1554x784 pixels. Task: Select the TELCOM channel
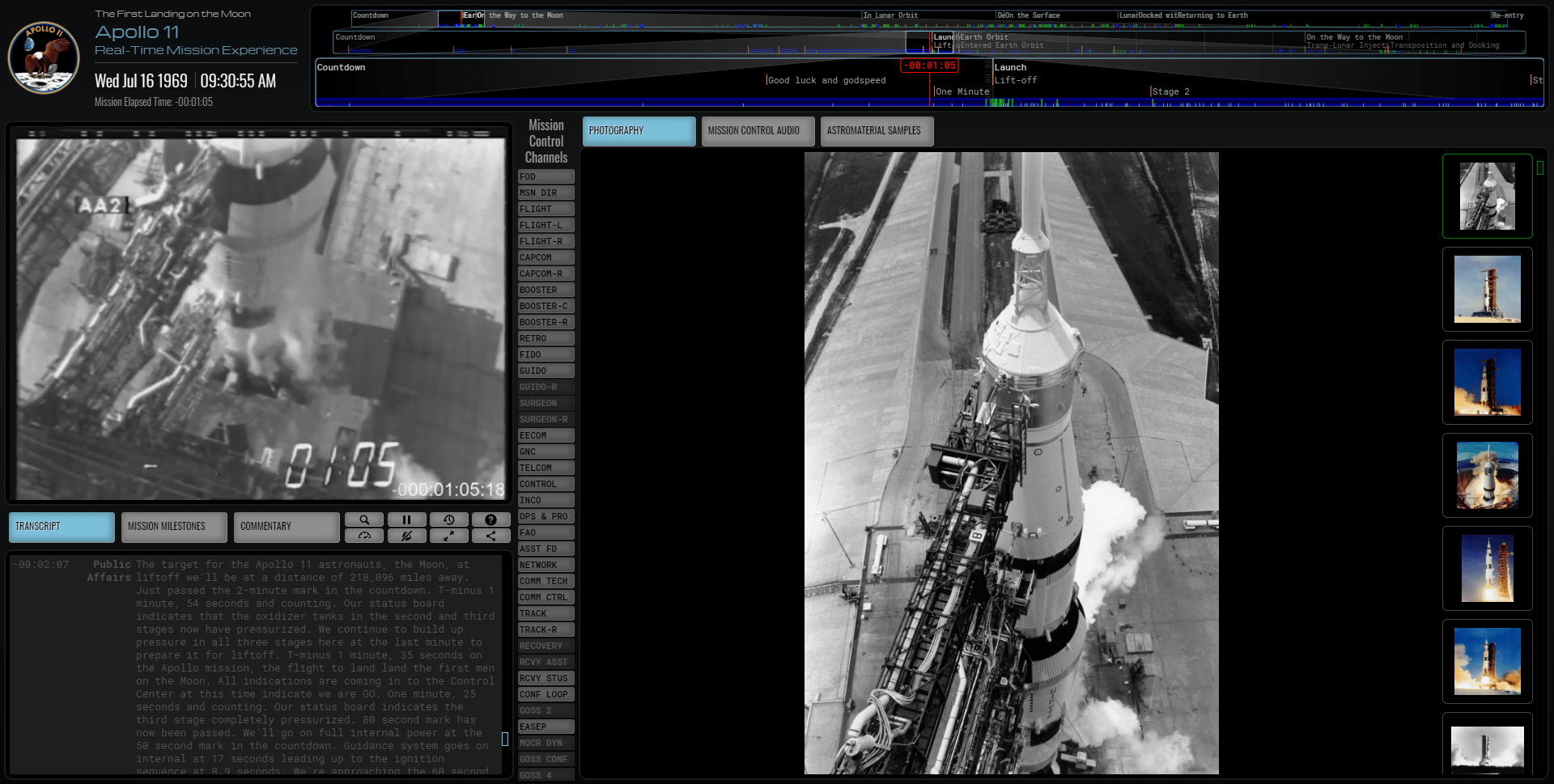point(546,468)
